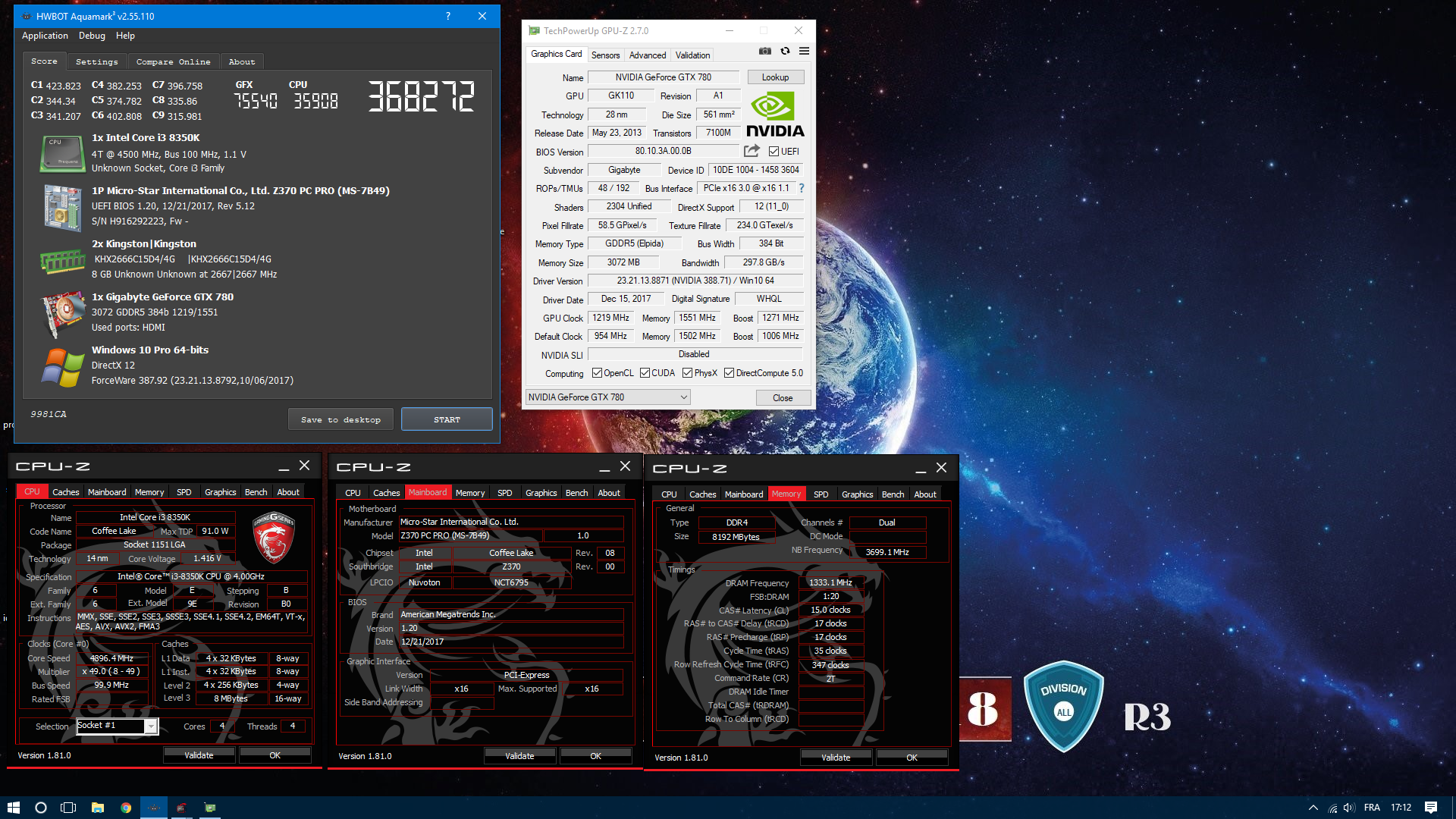Show hidden system tray icons
This screenshot has height=819, width=1456.
[1313, 808]
